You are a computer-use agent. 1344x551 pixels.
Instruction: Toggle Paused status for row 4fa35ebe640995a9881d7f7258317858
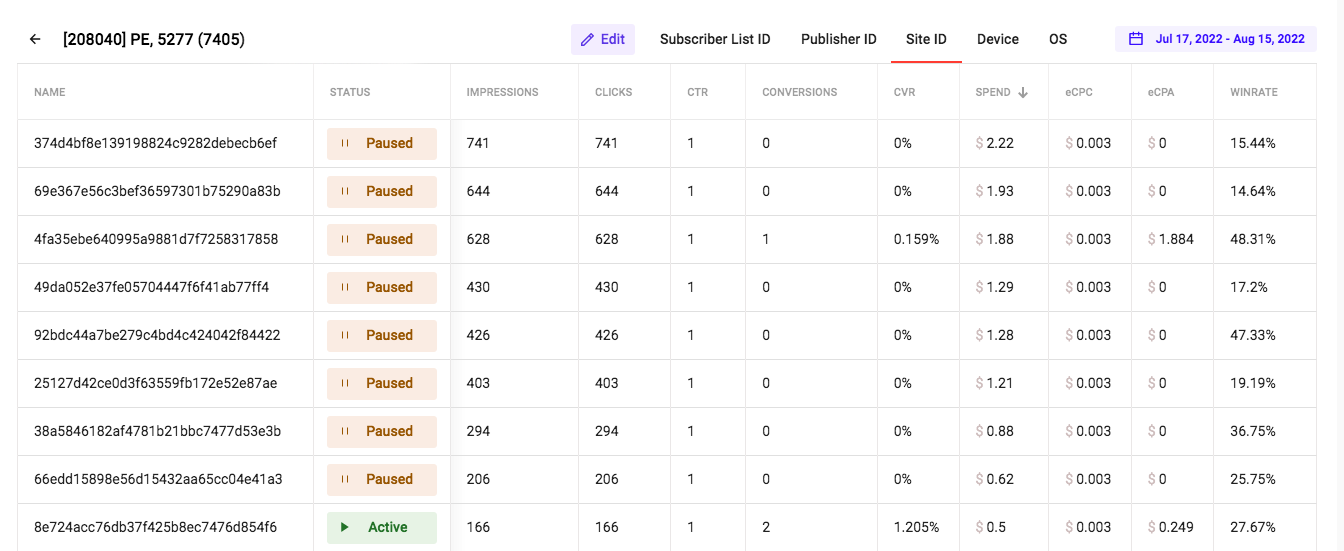(382, 239)
